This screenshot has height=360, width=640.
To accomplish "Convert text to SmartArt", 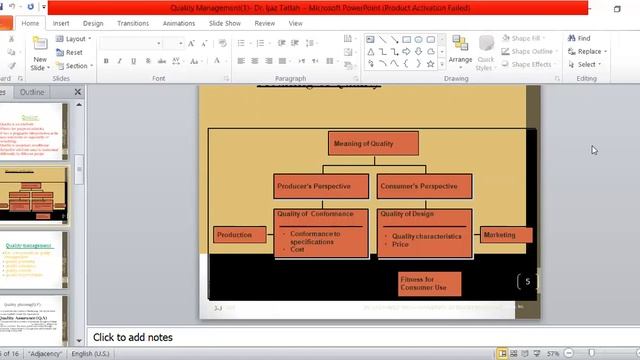I will pos(349,65).
